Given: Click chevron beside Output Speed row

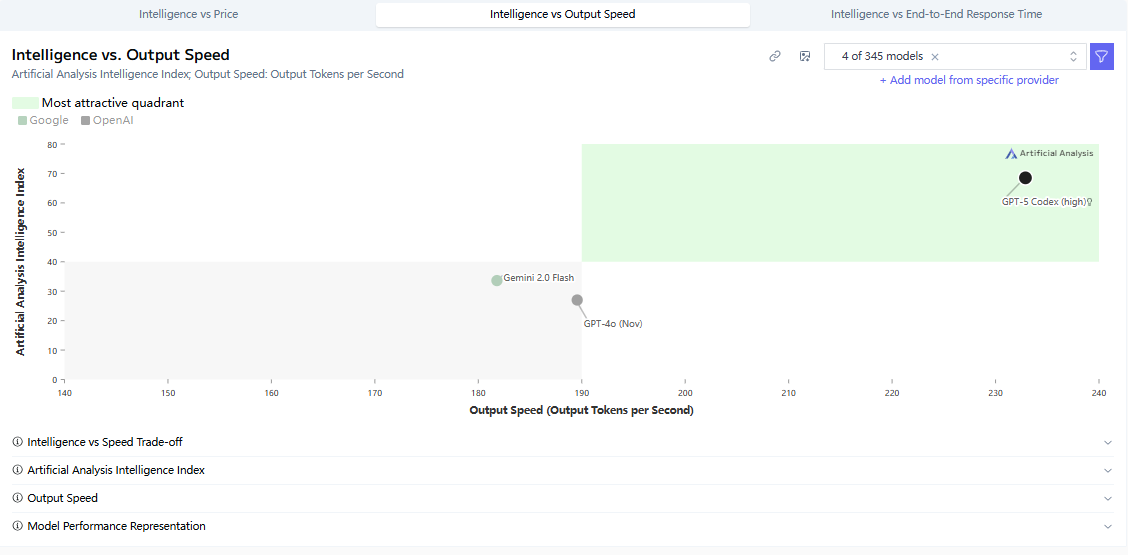Looking at the screenshot, I should pyautogui.click(x=1108, y=499).
